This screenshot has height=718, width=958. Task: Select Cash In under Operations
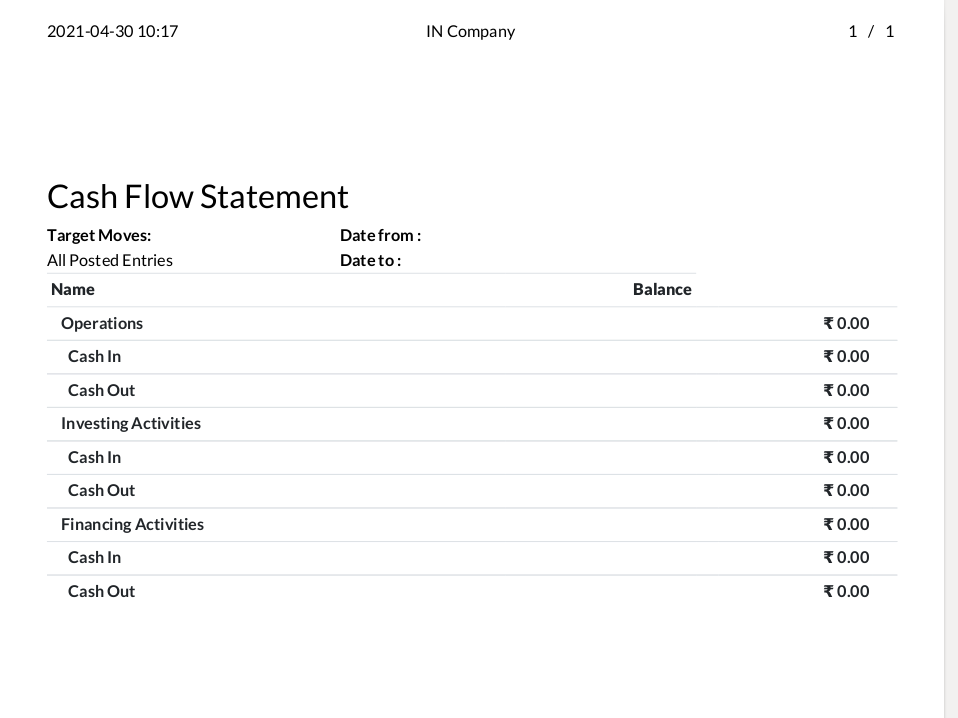pos(94,356)
